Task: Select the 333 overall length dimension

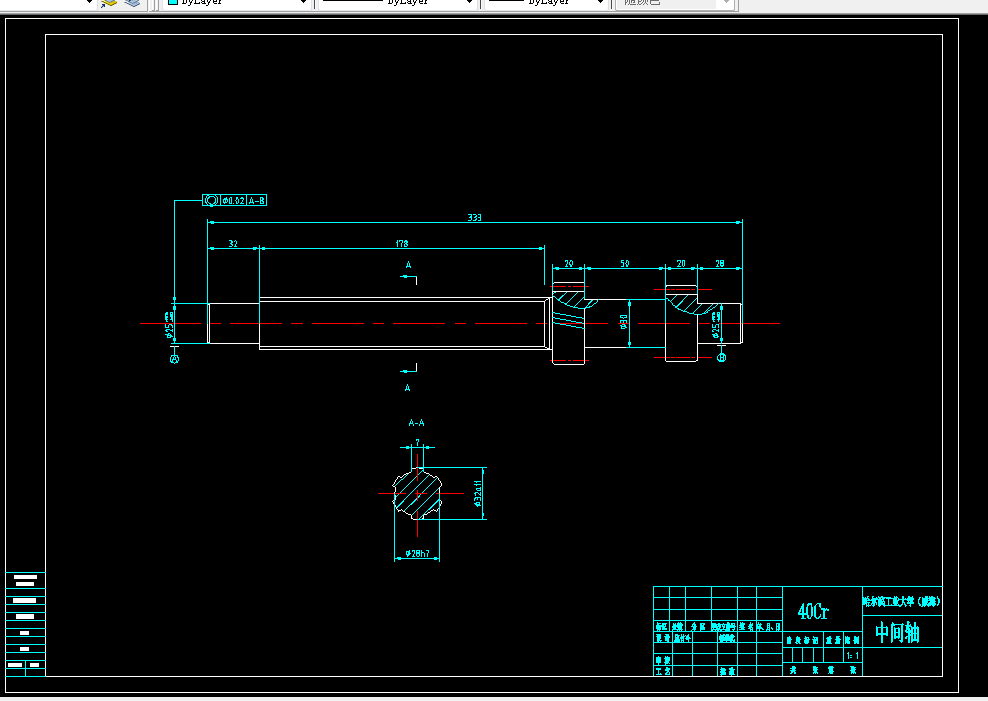Action: tap(474, 217)
